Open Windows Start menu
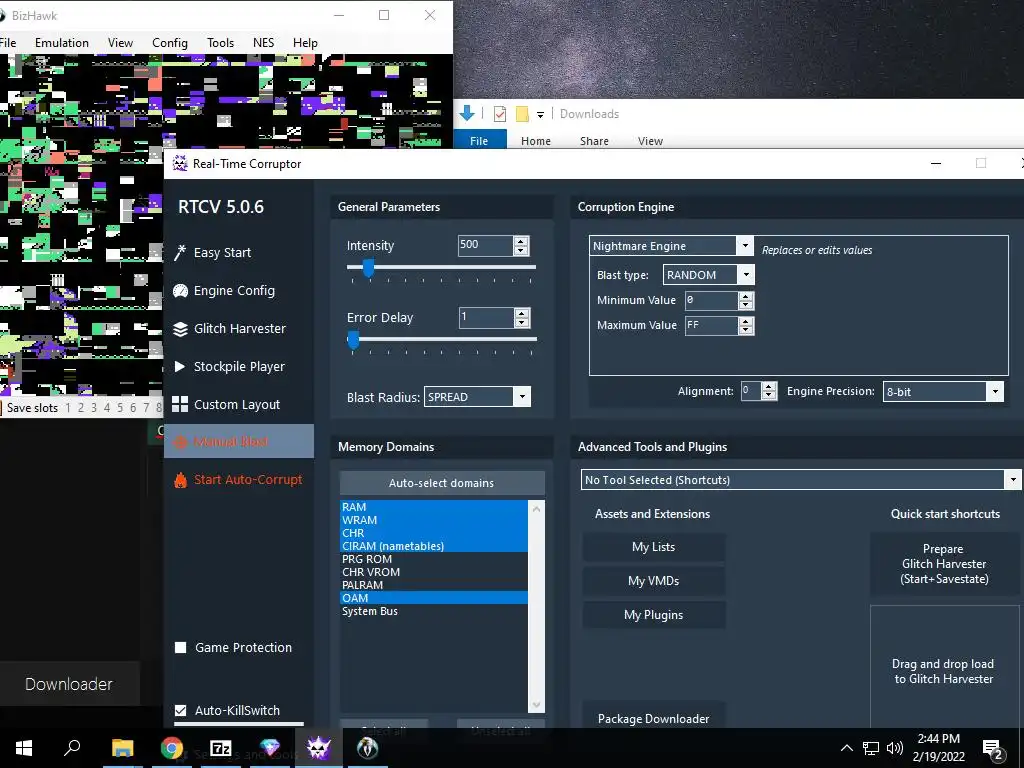The width and height of the screenshot is (1024, 768). (24, 748)
